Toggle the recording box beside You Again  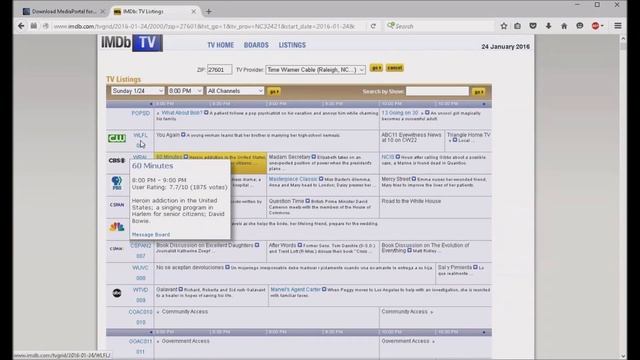pos(183,135)
